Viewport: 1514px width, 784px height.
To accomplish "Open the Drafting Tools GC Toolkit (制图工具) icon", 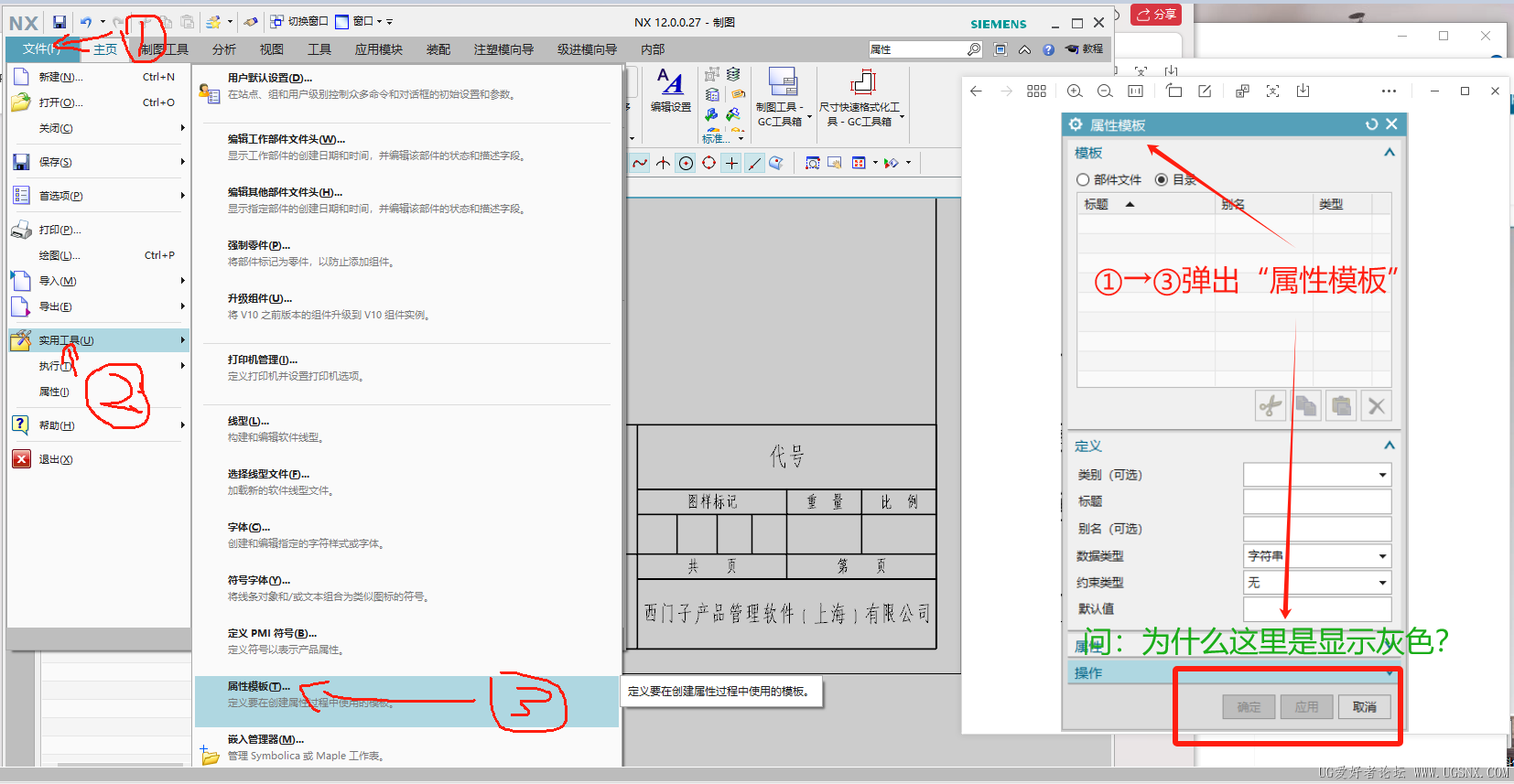I will click(x=783, y=82).
